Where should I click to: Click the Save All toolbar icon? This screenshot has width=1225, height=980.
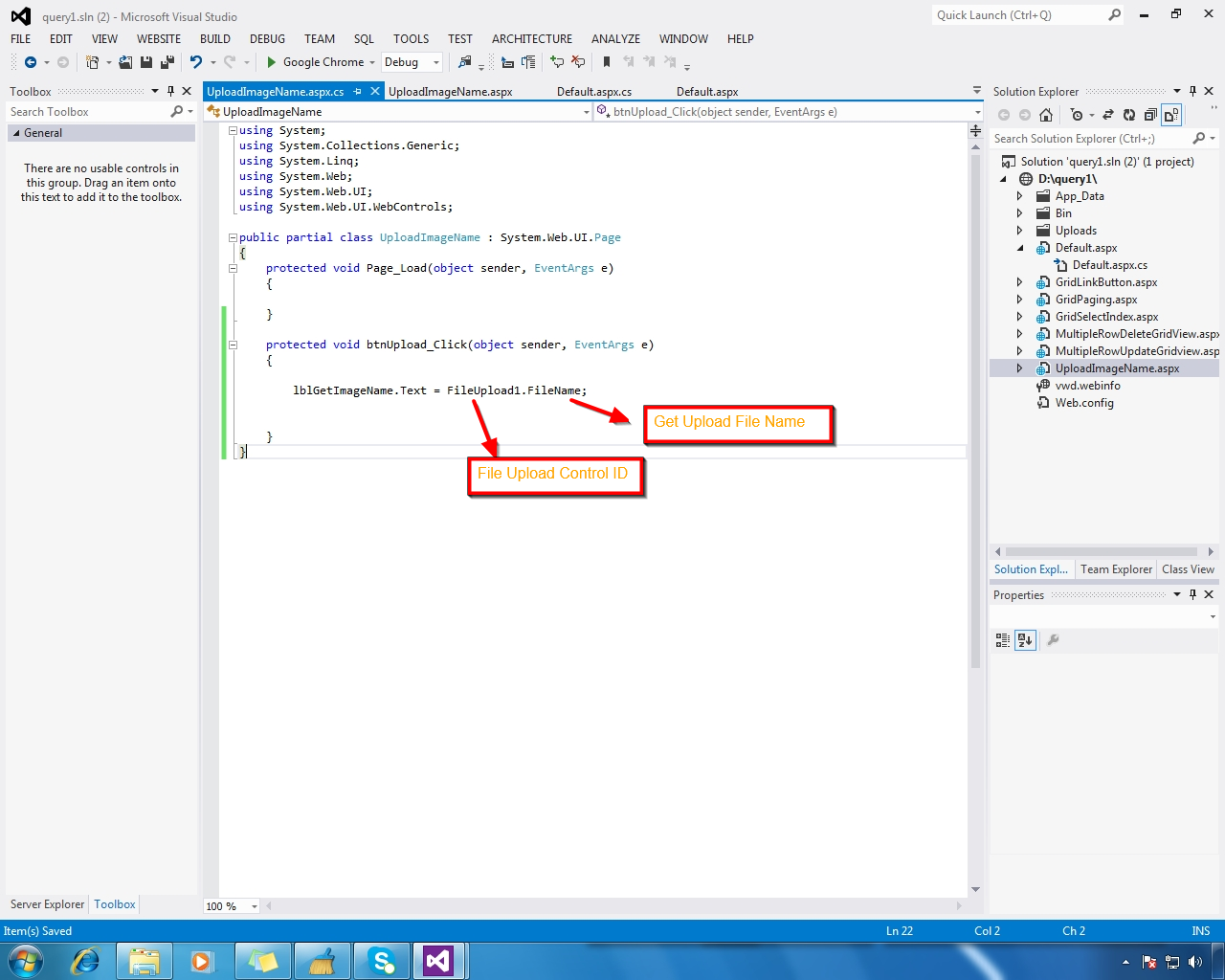[166, 61]
